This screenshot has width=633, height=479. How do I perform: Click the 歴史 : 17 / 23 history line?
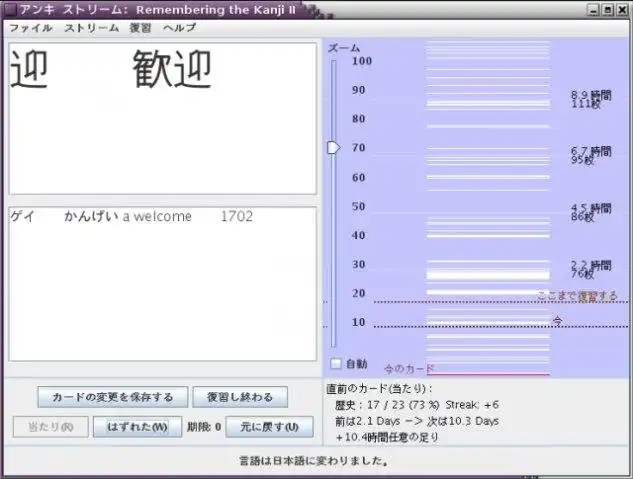(417, 405)
